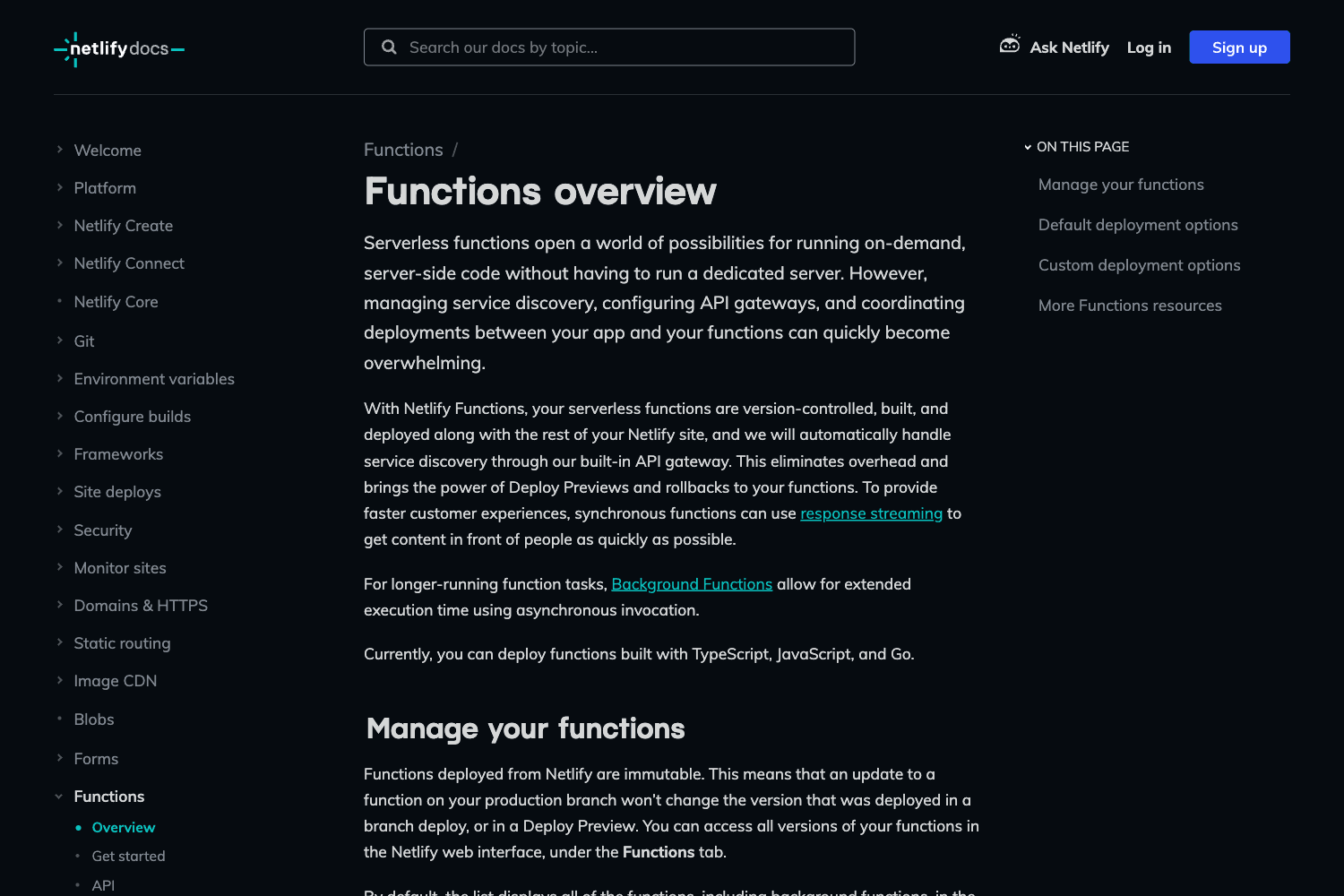Viewport: 1344px width, 896px height.
Task: Click Custom deployment options in page outline
Action: [x=1139, y=265]
